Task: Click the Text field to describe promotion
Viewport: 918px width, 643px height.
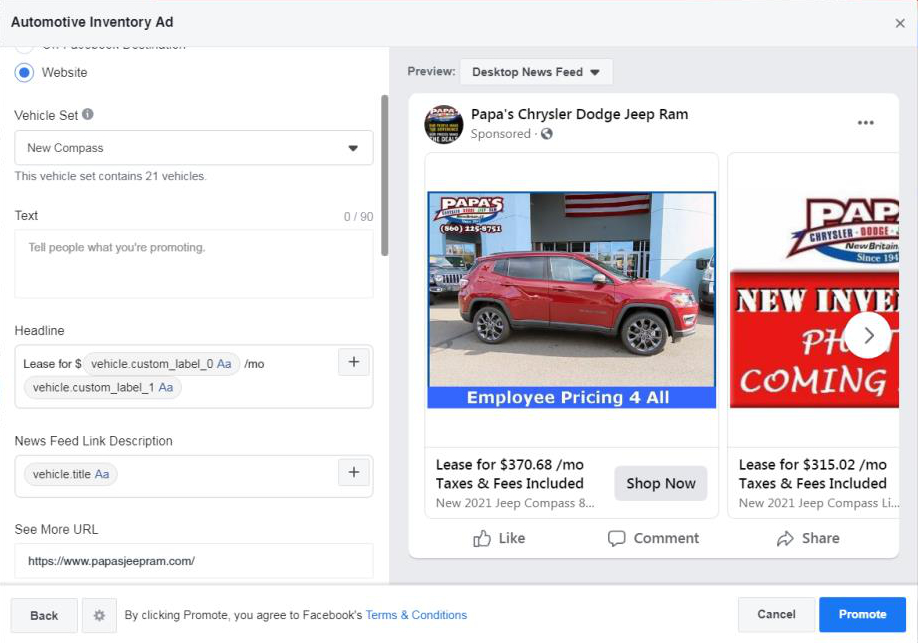Action: 194,264
